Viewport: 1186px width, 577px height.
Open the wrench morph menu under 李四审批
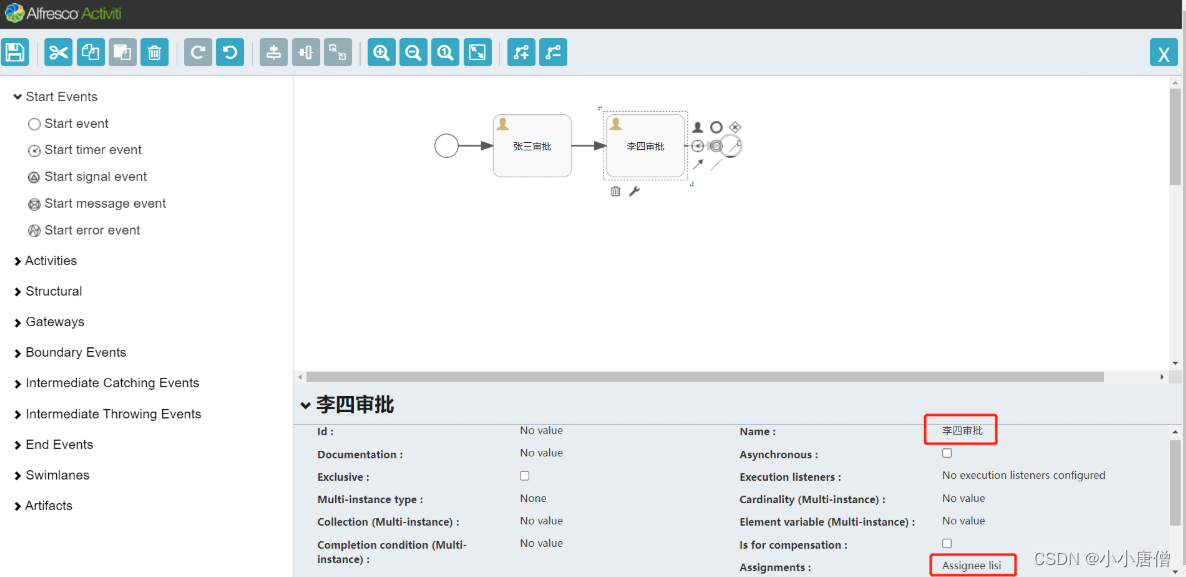click(x=633, y=190)
